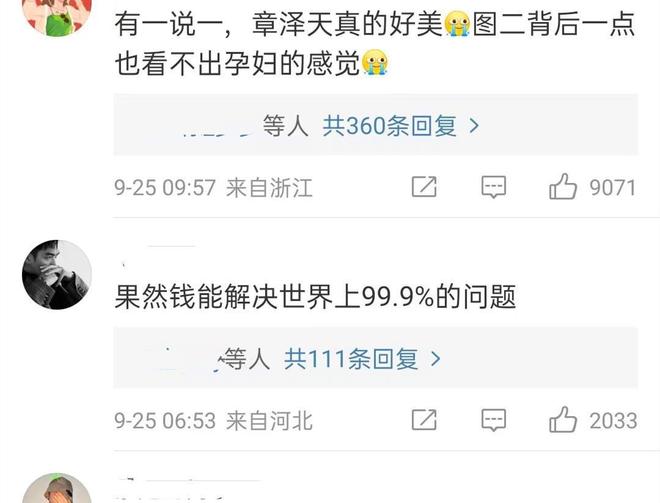Image resolution: width=660 pixels, height=503 pixels.
Task: Tap chevron next to 共360条回复
Action: (x=474, y=125)
